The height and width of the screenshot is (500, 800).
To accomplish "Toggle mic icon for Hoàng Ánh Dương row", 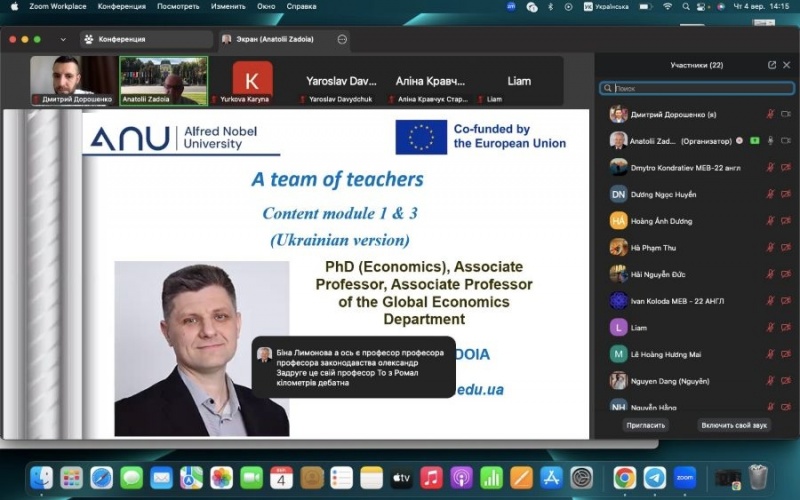I will (770, 221).
